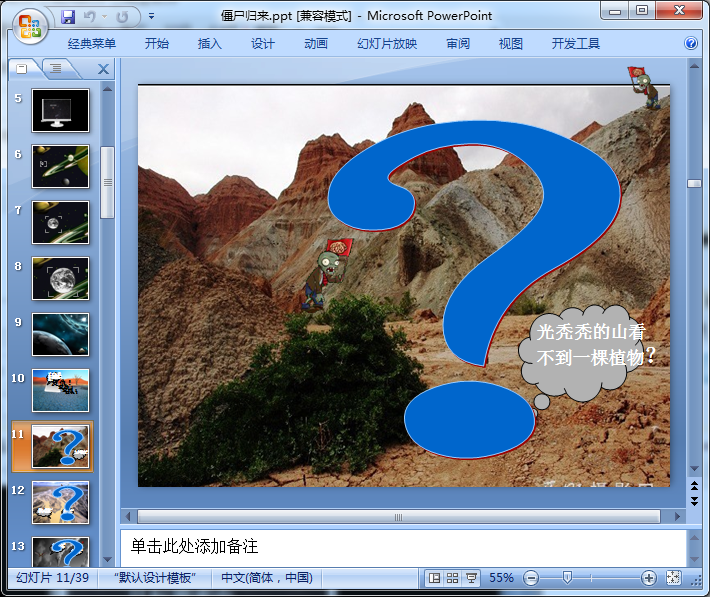Image resolution: width=710 pixels, height=597 pixels.
Task: Zoom out with the minus button
Action: pos(531,578)
